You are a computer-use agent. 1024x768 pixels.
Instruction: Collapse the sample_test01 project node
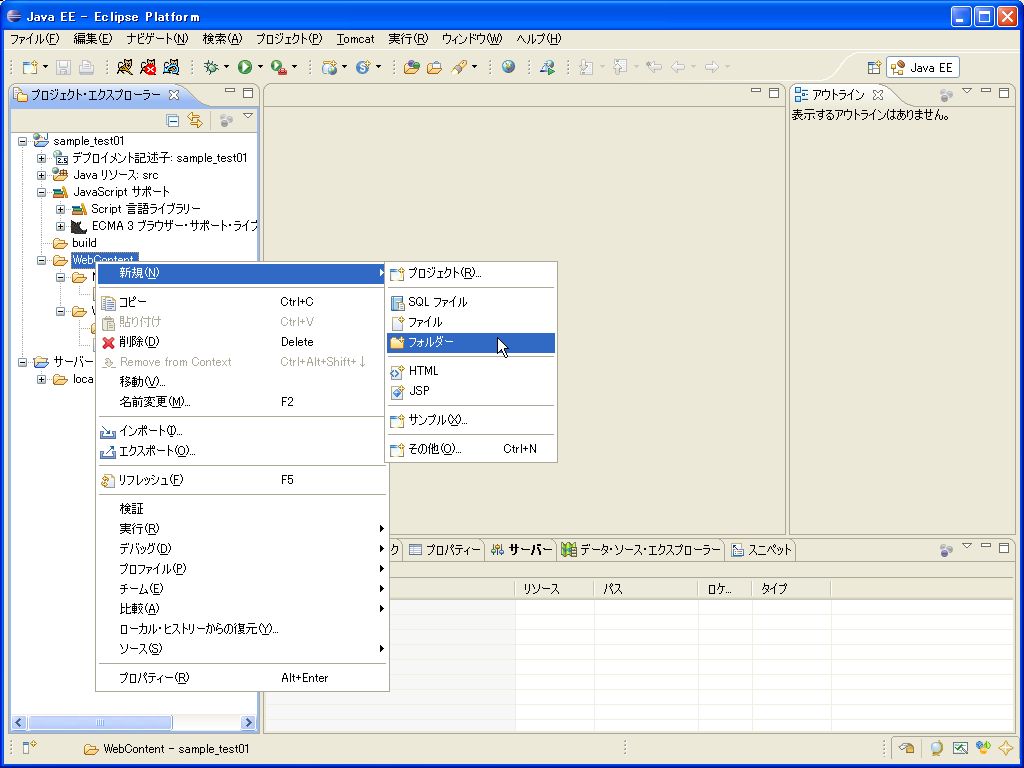pyautogui.click(x=22, y=141)
